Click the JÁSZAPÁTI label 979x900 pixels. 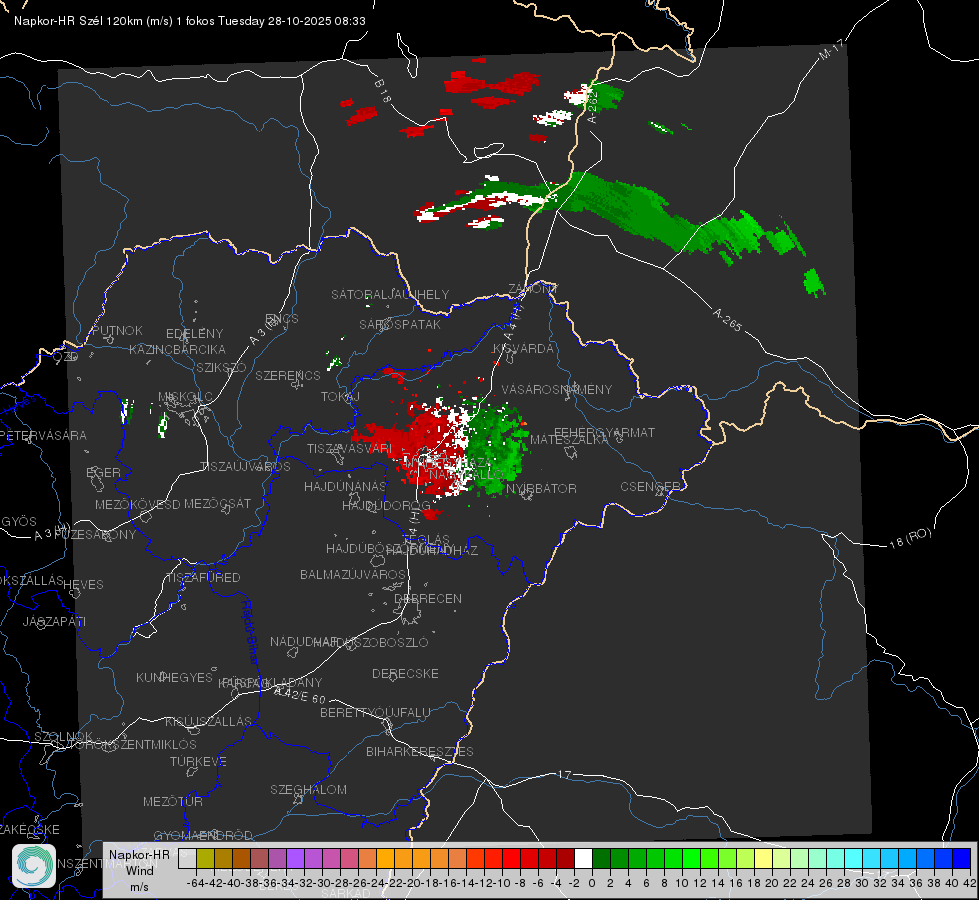tap(54, 621)
